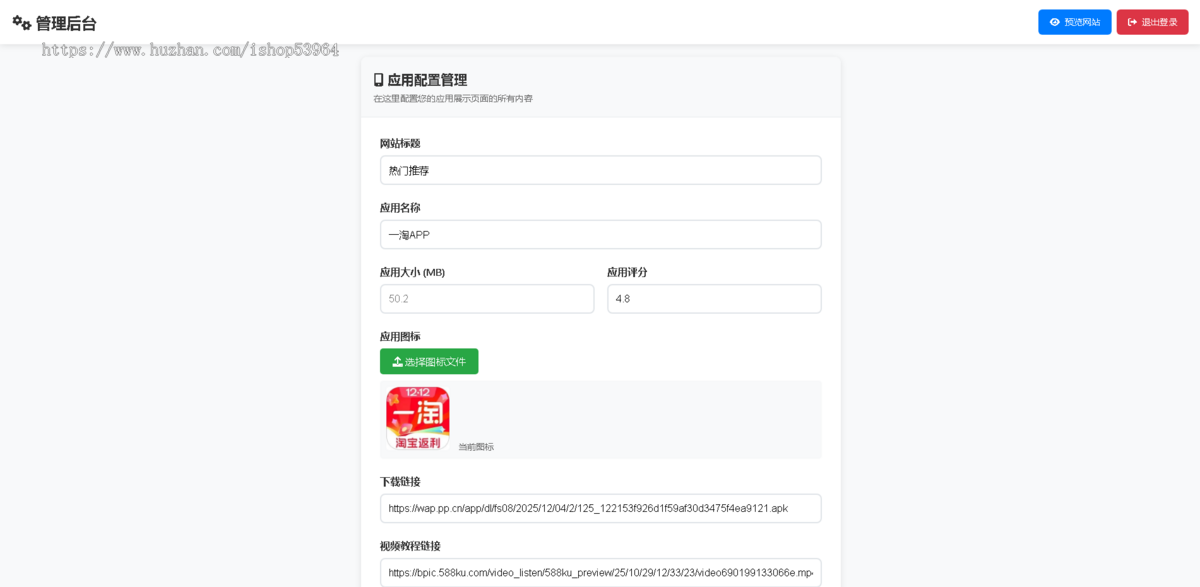The width and height of the screenshot is (1200, 587).
Task: Click the 应用名称 field containing 一淘APP
Action: pos(600,234)
